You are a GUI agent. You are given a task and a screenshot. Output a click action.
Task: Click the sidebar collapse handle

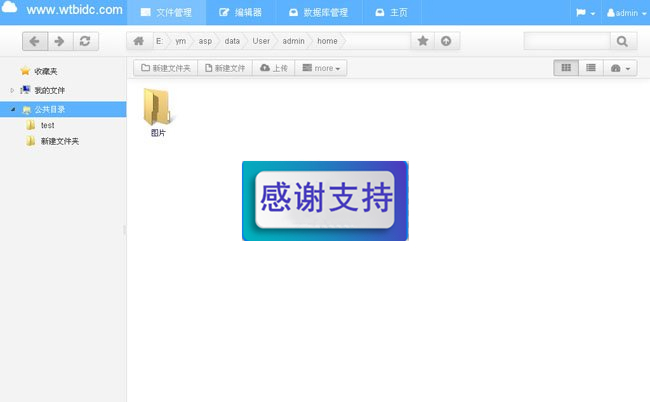[x=124, y=230]
